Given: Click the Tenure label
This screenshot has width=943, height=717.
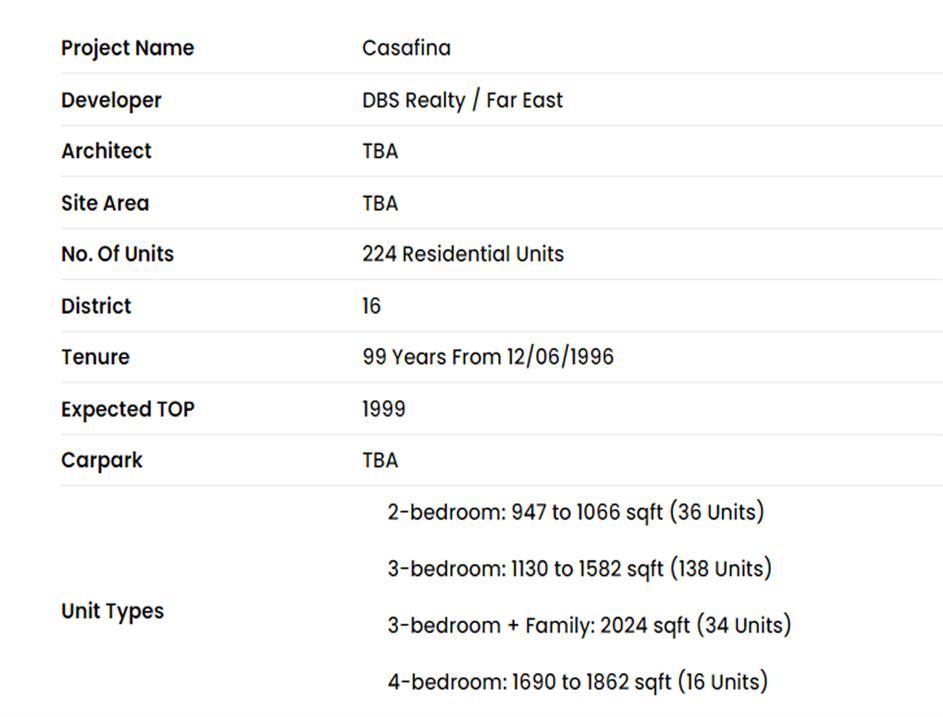Looking at the screenshot, I should pos(95,357).
